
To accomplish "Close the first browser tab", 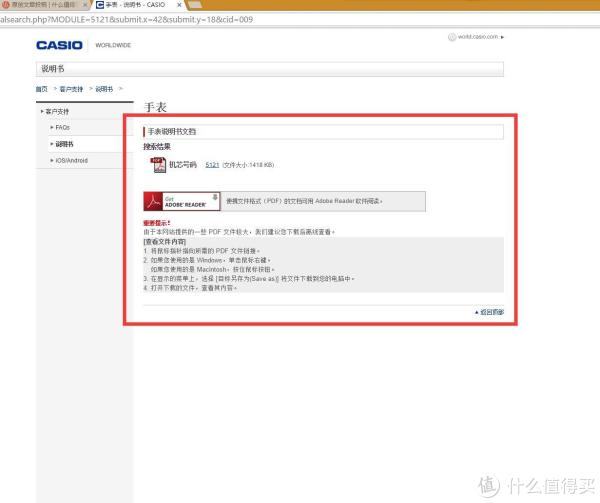I will pyautogui.click(x=85, y=5).
